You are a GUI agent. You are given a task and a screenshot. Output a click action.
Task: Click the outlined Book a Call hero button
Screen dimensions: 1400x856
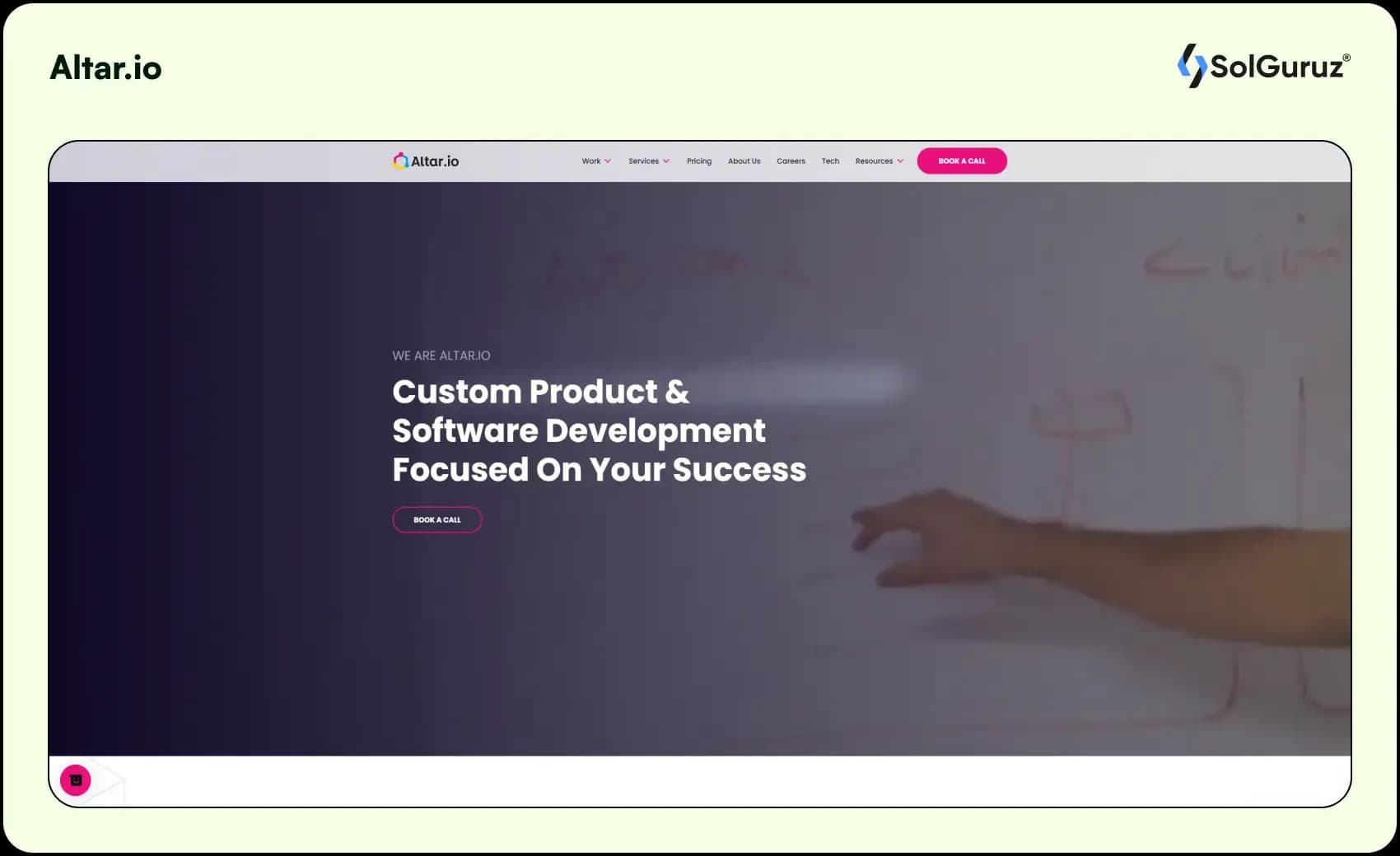(x=437, y=519)
